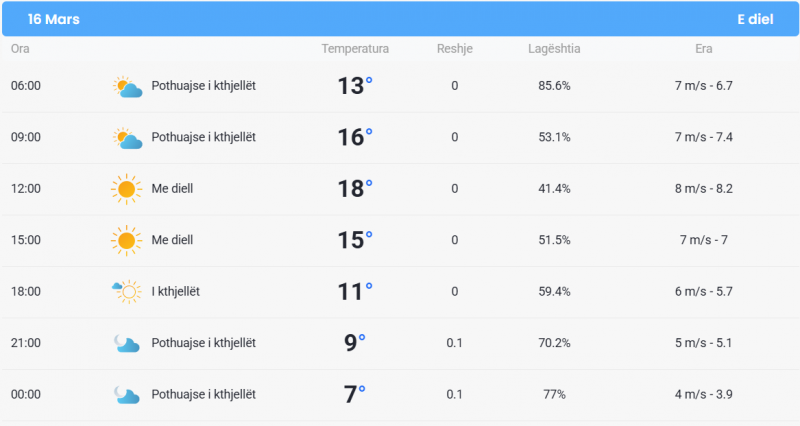Click the E diel day label

tap(755, 19)
